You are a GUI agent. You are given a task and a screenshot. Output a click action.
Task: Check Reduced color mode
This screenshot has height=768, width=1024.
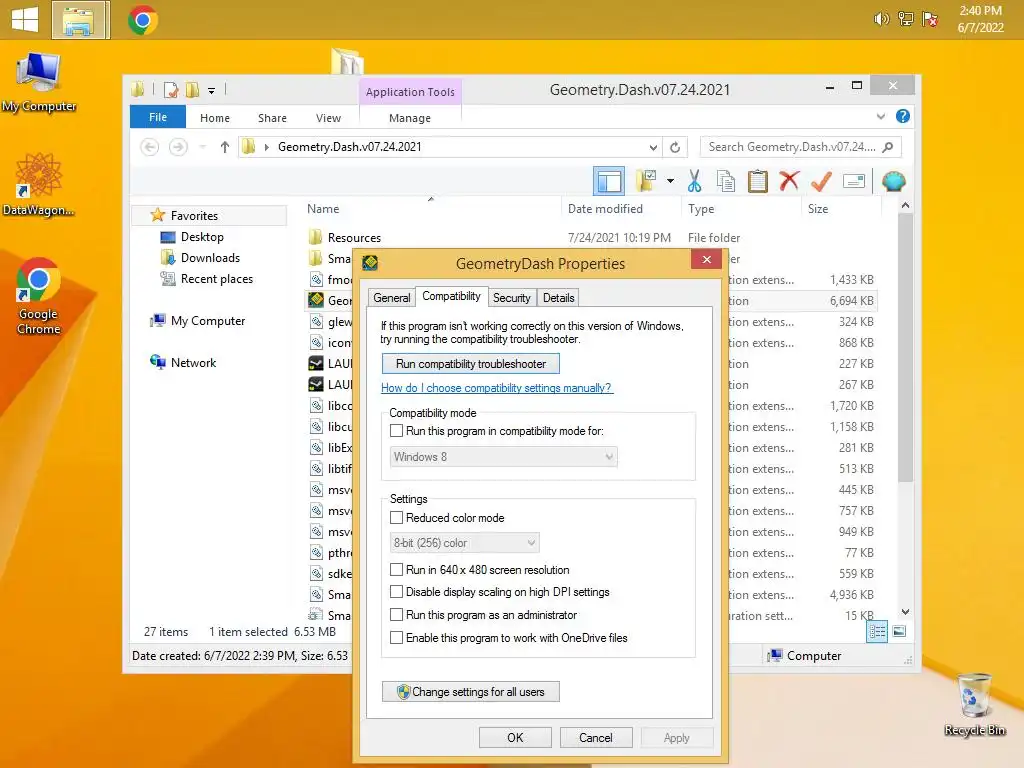click(396, 518)
